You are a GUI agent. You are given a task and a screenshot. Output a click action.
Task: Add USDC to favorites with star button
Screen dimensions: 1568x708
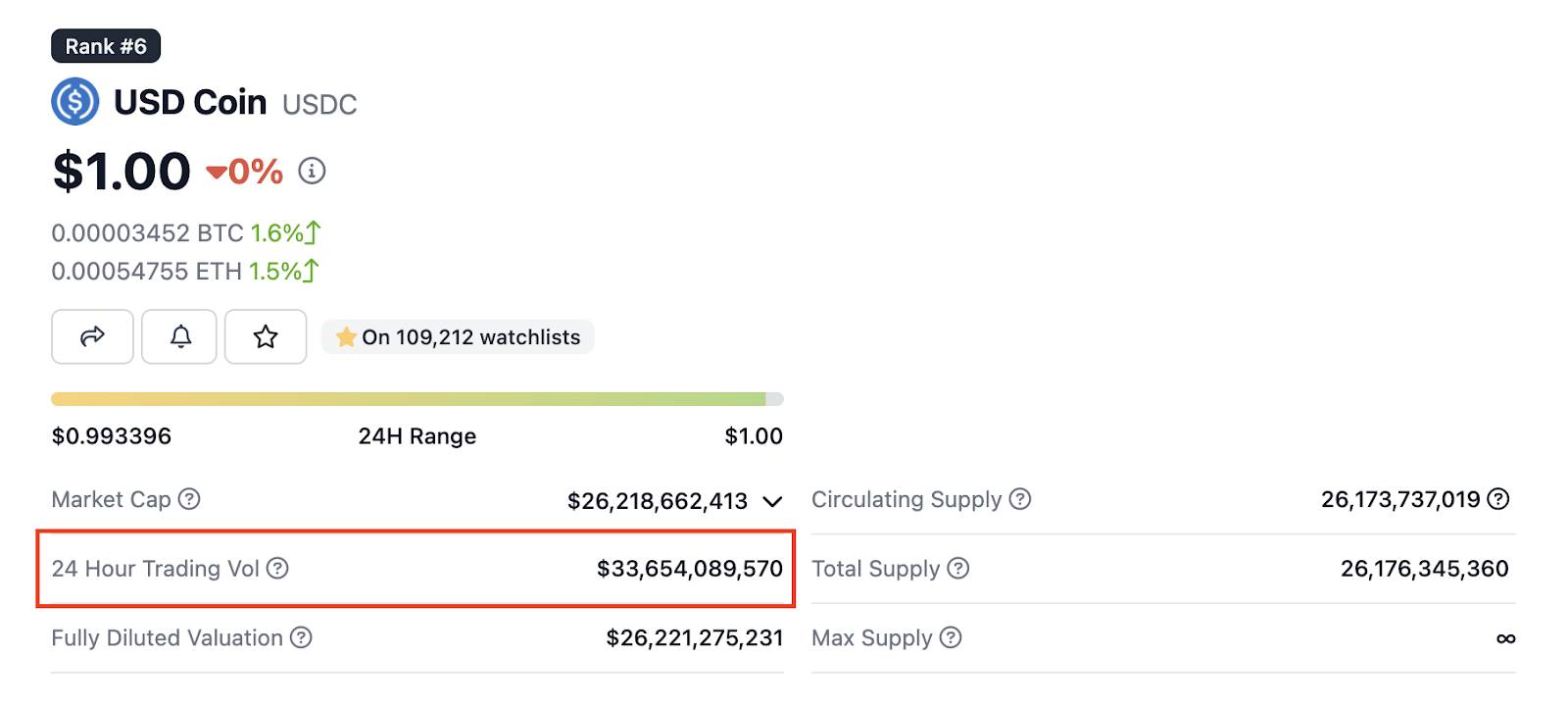pyautogui.click(x=266, y=336)
